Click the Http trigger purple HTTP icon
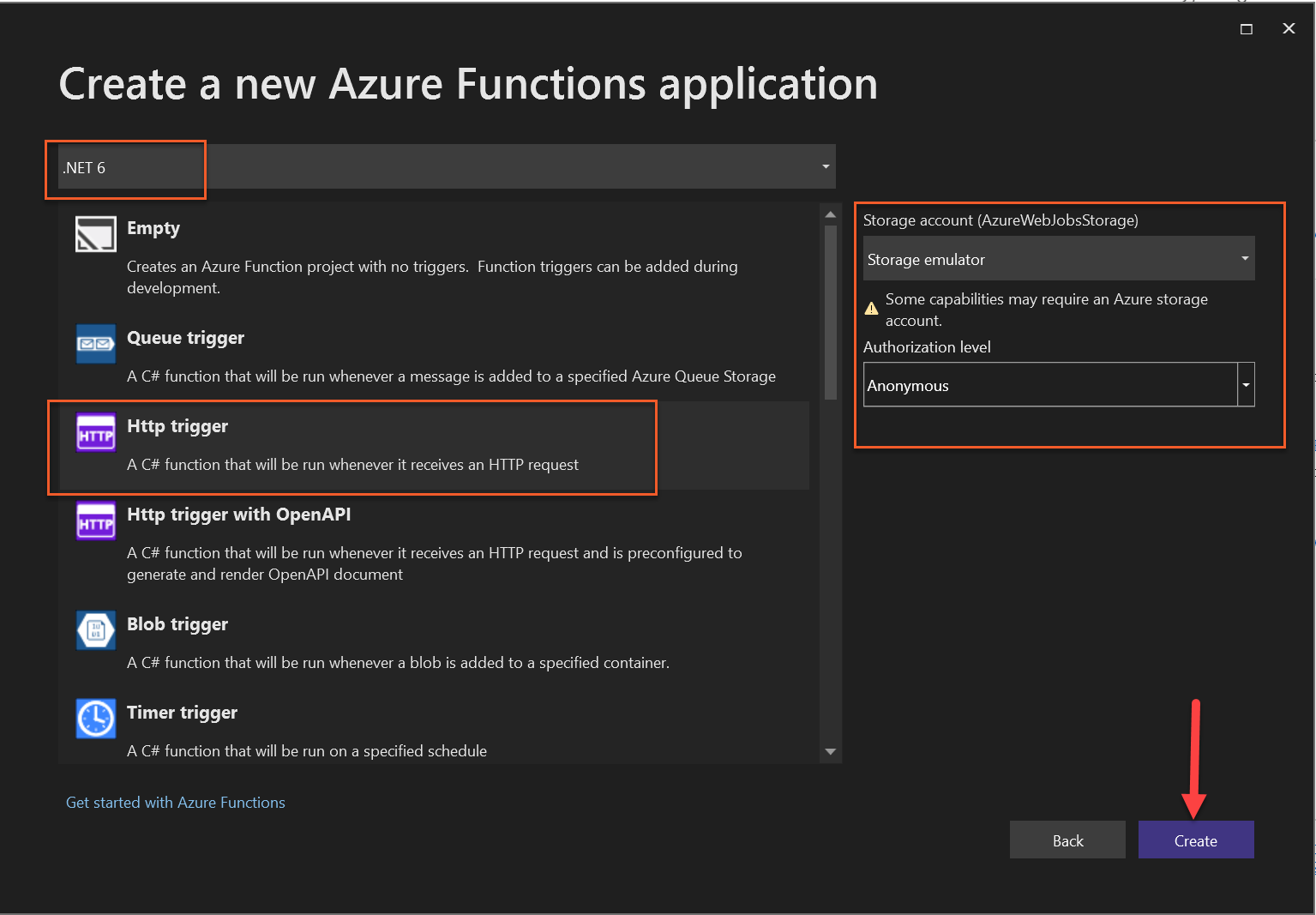 click(x=95, y=432)
